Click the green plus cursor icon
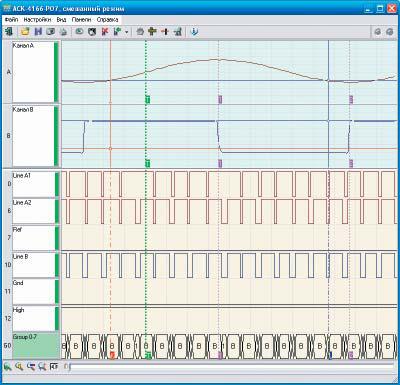Image resolution: width=400 pixels, height=385 pixels. 153,32
